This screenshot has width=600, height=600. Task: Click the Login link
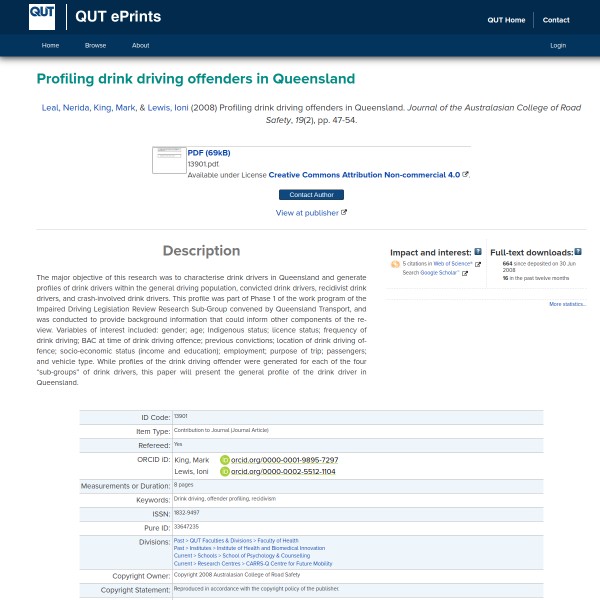point(558,45)
